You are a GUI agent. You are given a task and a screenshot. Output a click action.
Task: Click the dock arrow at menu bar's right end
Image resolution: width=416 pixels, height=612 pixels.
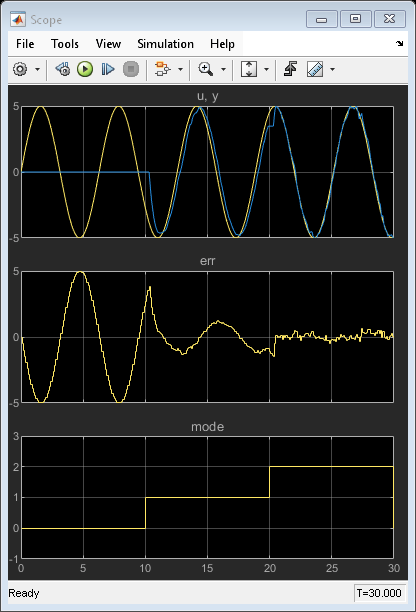click(399, 43)
